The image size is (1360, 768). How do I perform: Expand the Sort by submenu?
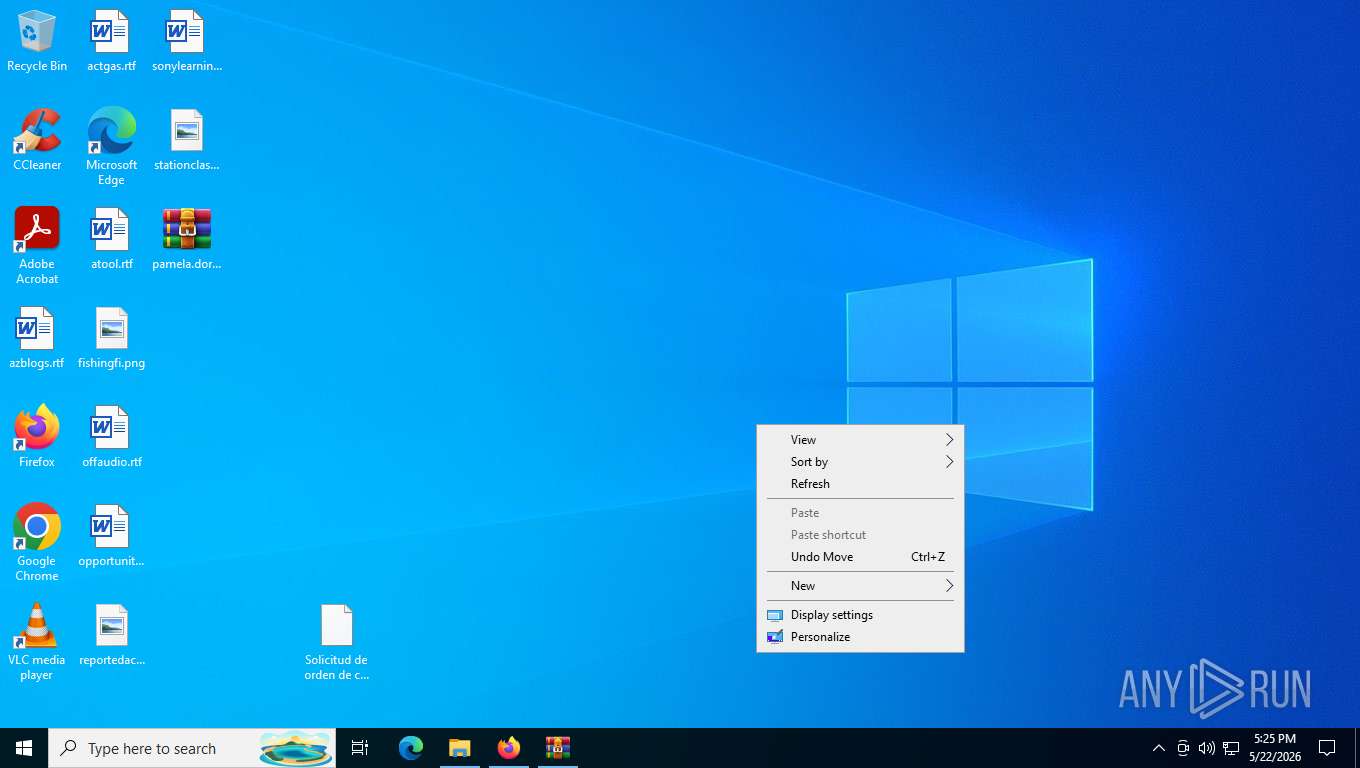pyautogui.click(x=860, y=462)
